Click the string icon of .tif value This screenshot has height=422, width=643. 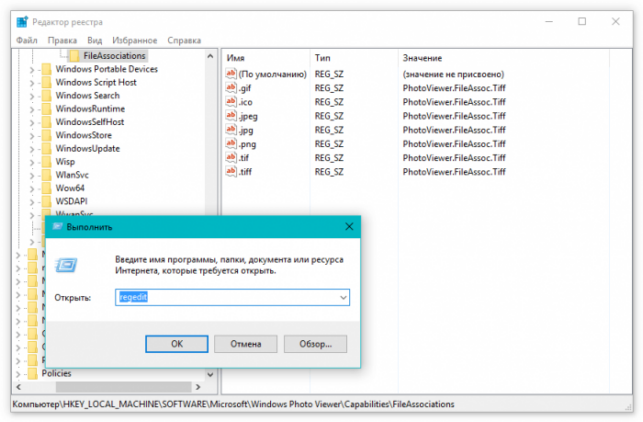click(231, 157)
